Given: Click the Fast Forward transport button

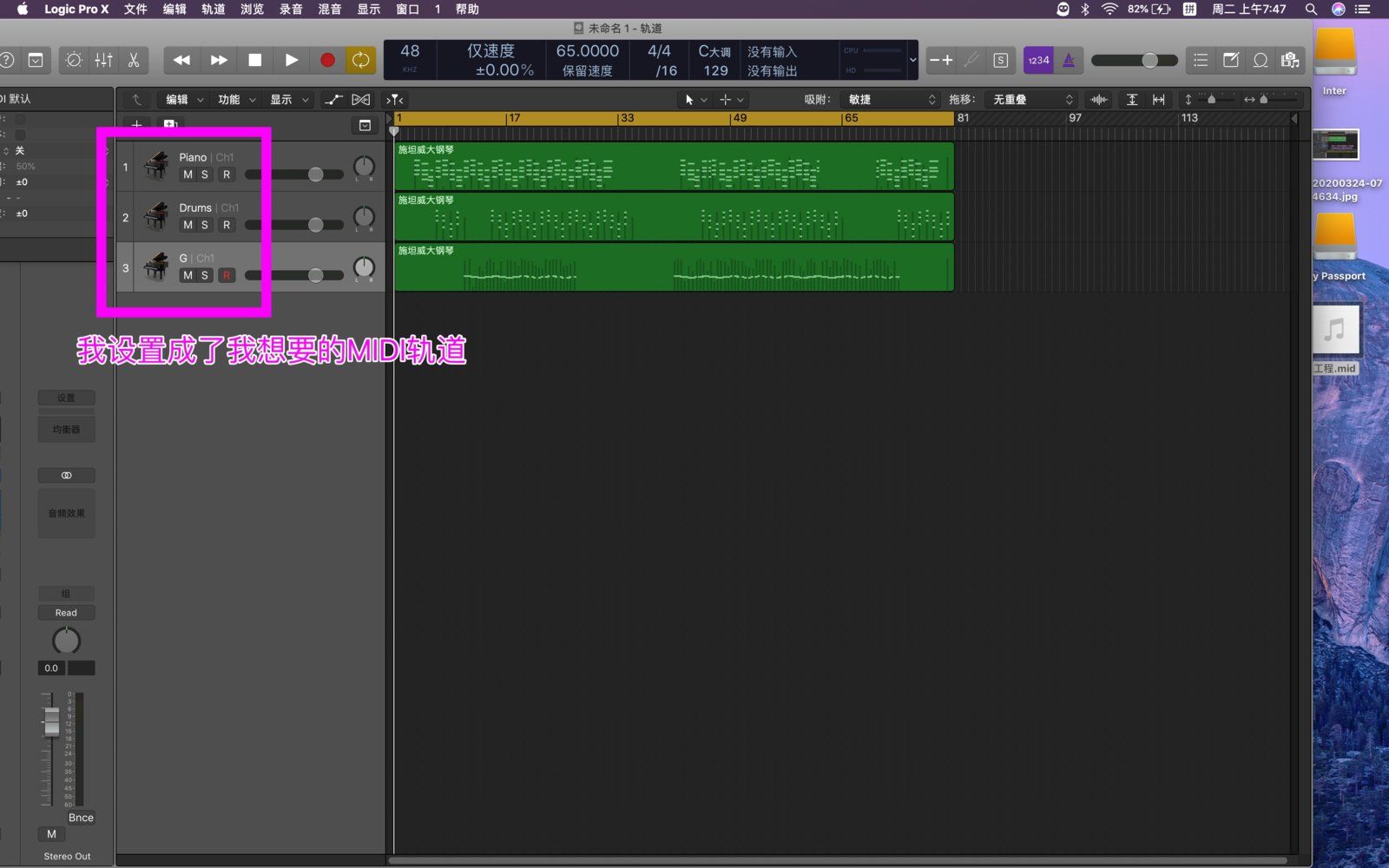Looking at the screenshot, I should [219, 60].
